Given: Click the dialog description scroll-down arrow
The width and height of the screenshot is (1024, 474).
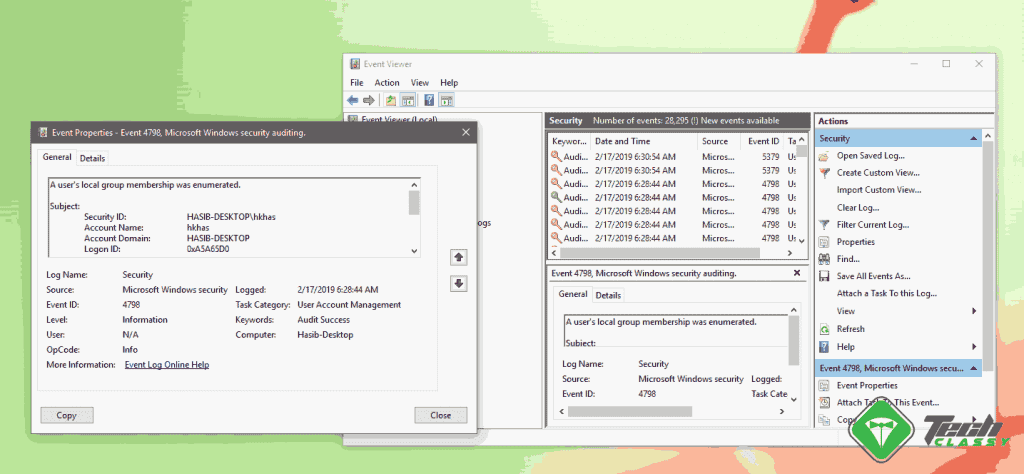Looking at the screenshot, I should (414, 251).
